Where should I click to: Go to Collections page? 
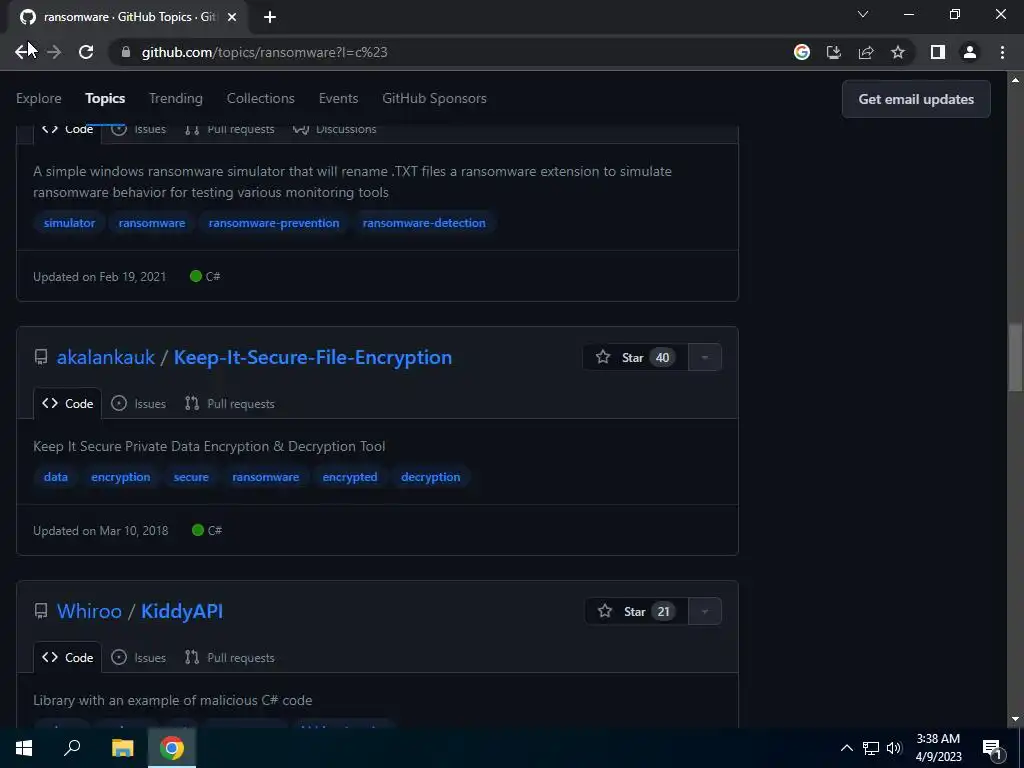[261, 98]
